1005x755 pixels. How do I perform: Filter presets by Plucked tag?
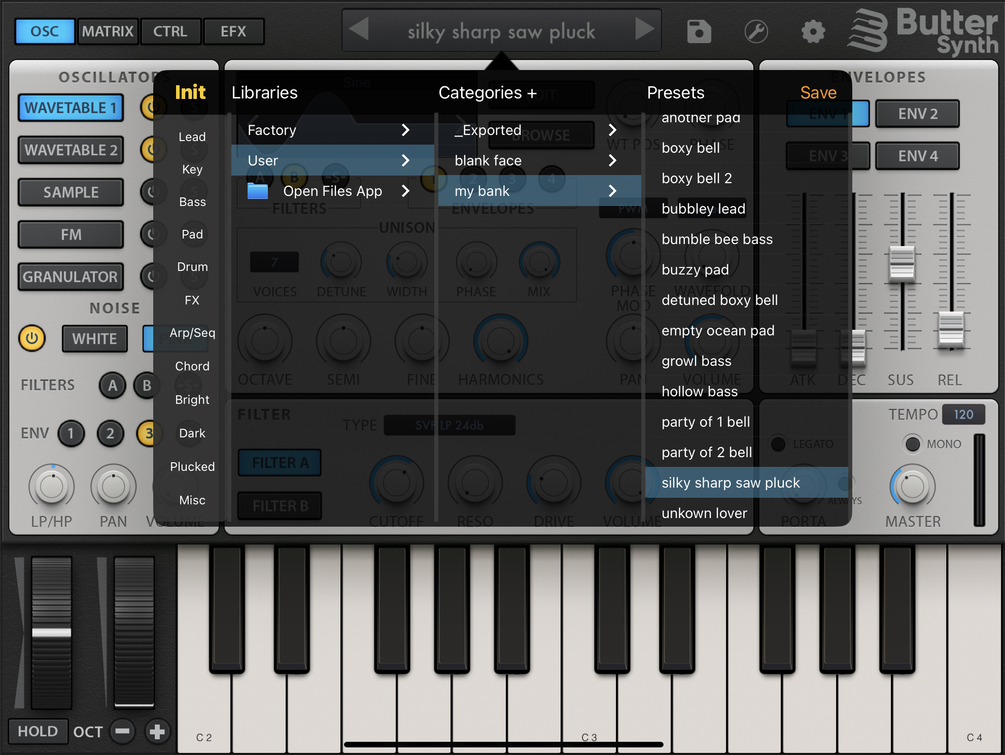tap(192, 467)
